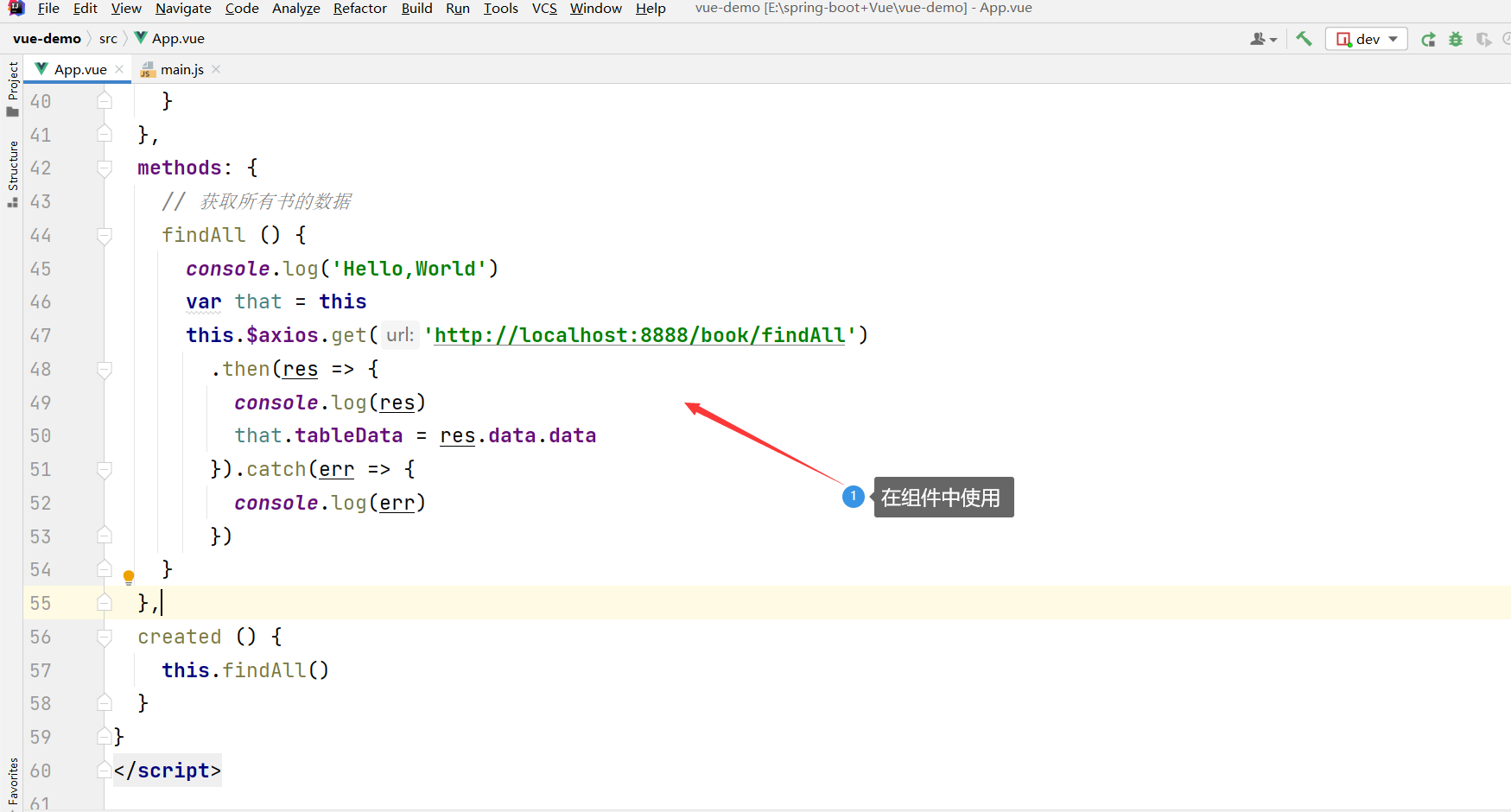Click the yellow lightbulb intention icon on line 54
Screen dimensions: 1511x812
coord(129,577)
